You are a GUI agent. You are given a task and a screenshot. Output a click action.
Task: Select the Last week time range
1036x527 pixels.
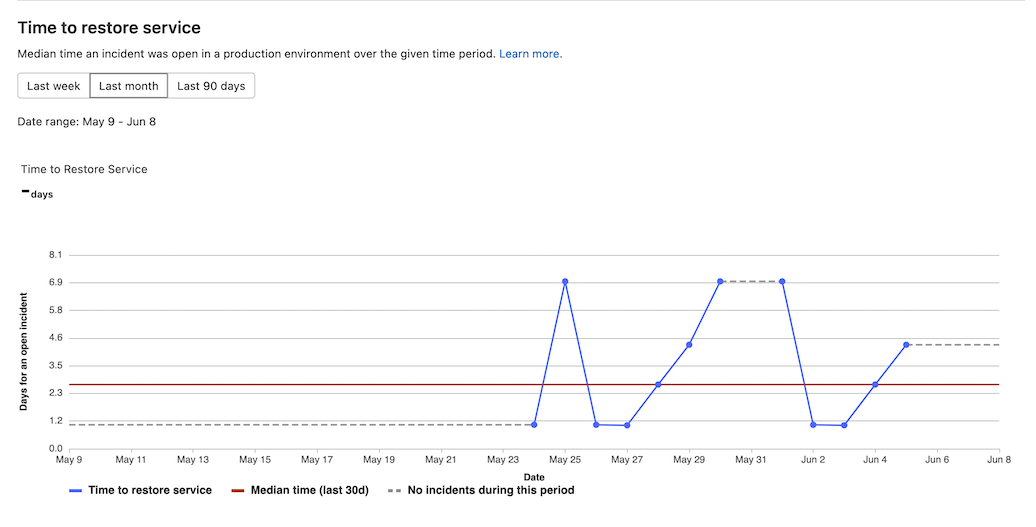click(x=53, y=86)
